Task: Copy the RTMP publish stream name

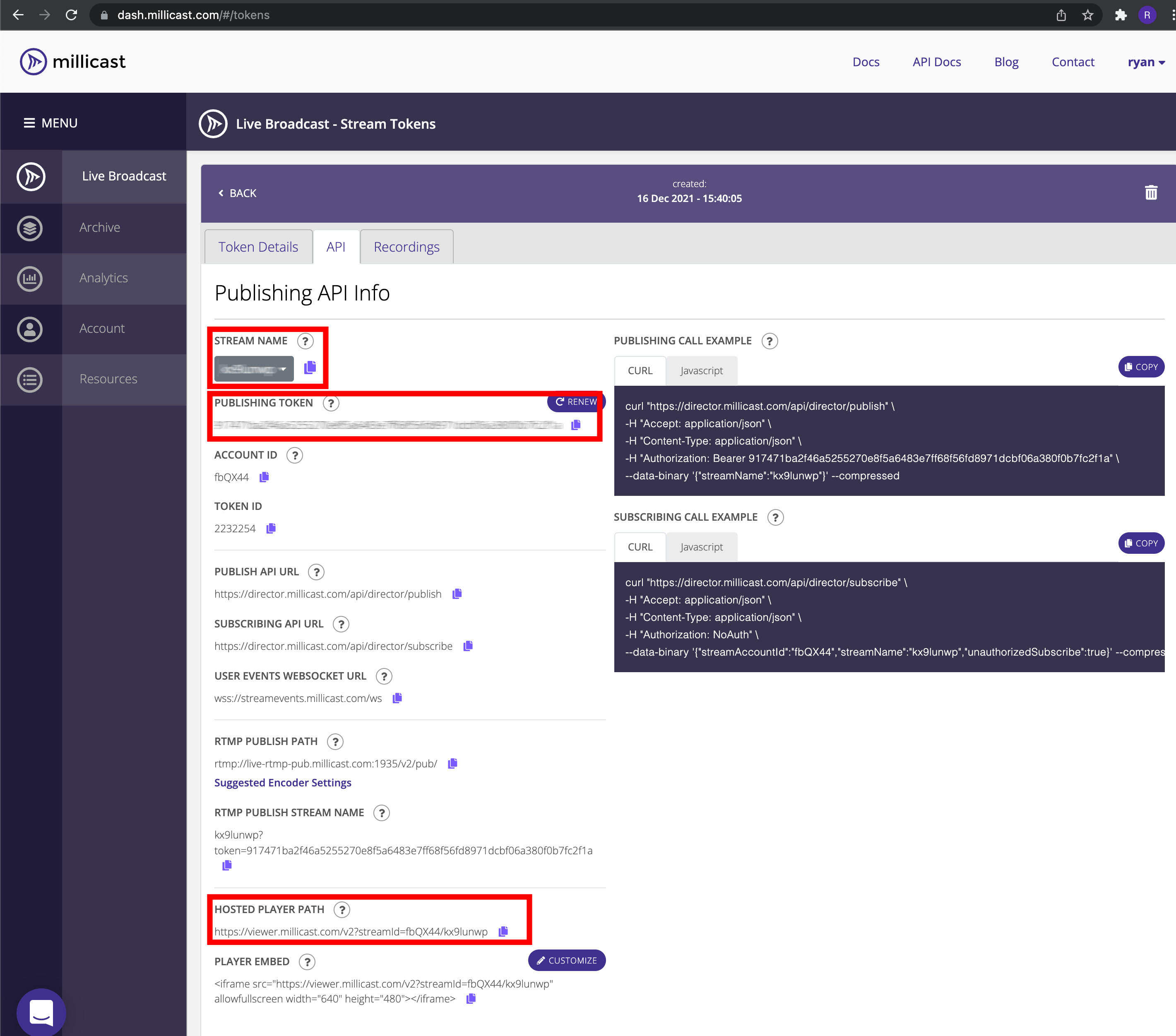Action: point(227,865)
